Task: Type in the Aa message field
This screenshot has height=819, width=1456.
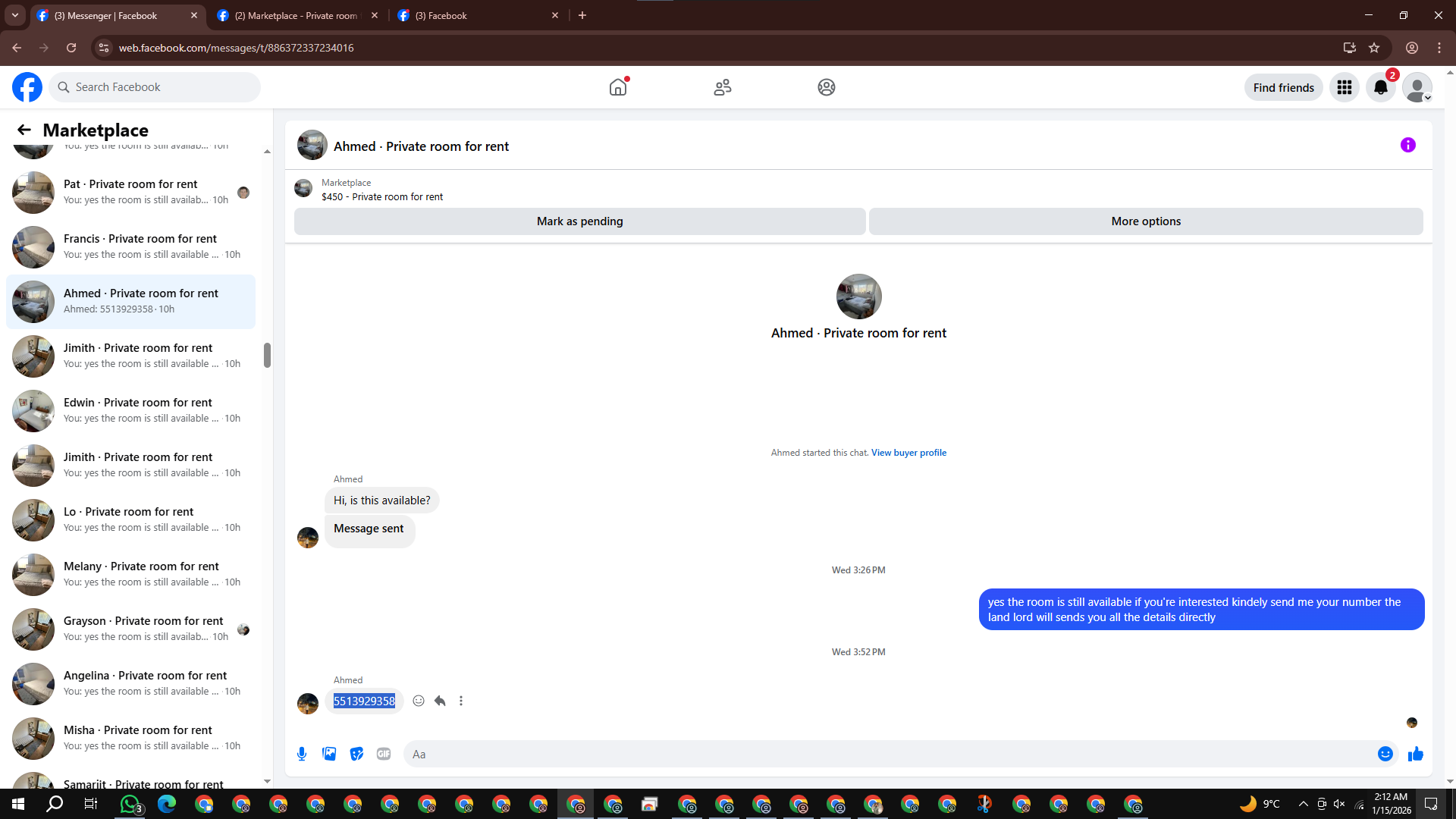Action: tap(887, 754)
